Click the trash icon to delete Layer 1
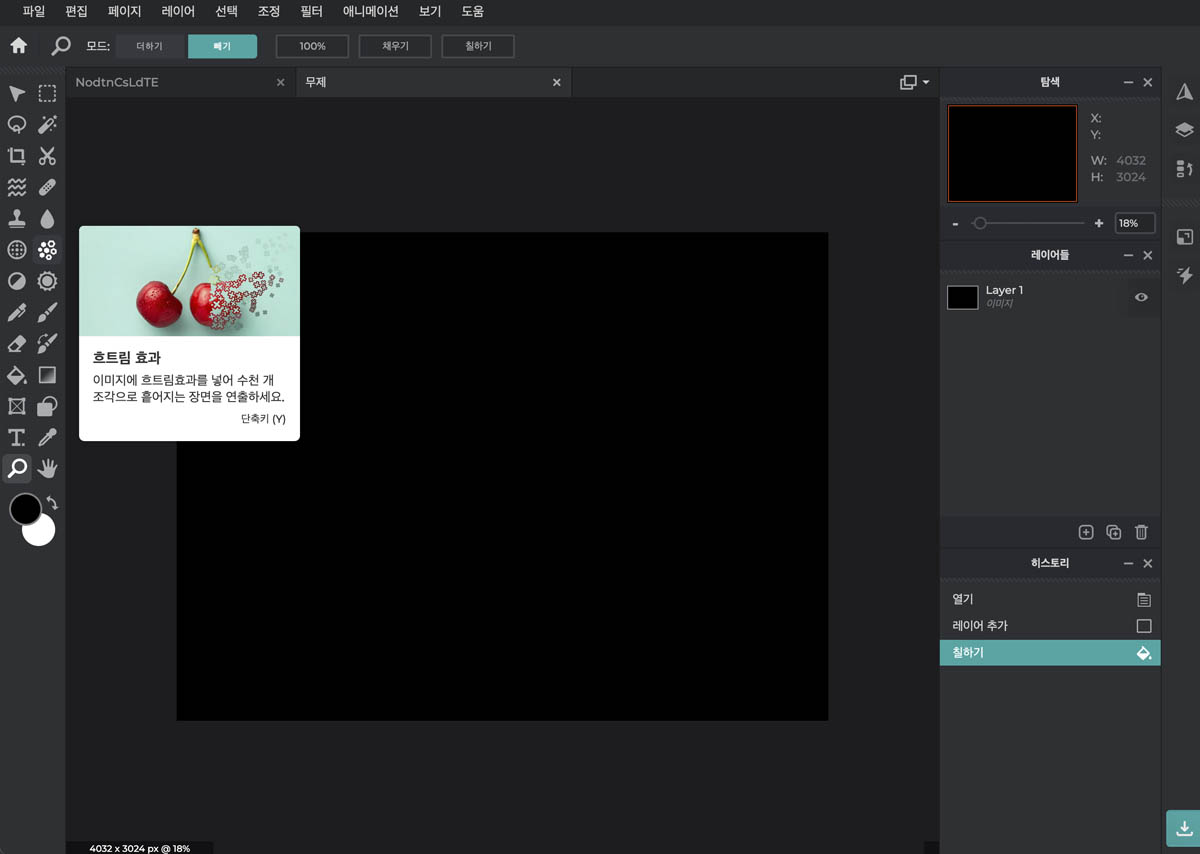This screenshot has height=854, width=1200. point(1141,532)
